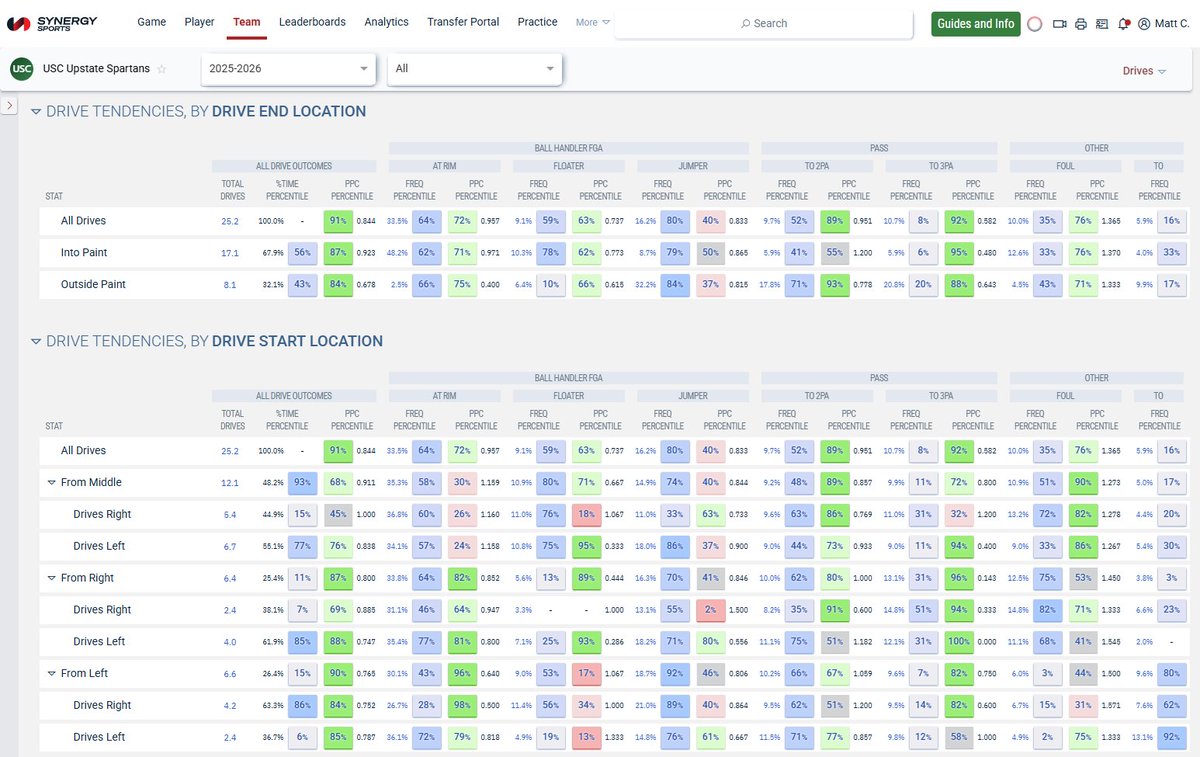1200x757 pixels.
Task: Open the news card icon beside the printer
Action: (1102, 23)
